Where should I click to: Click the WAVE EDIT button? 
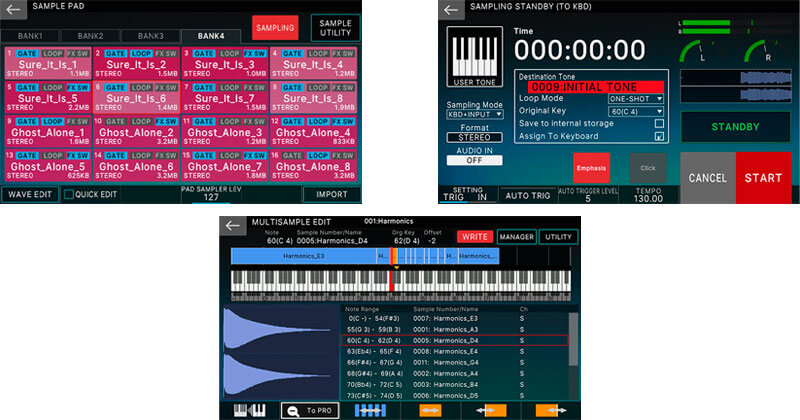29,195
